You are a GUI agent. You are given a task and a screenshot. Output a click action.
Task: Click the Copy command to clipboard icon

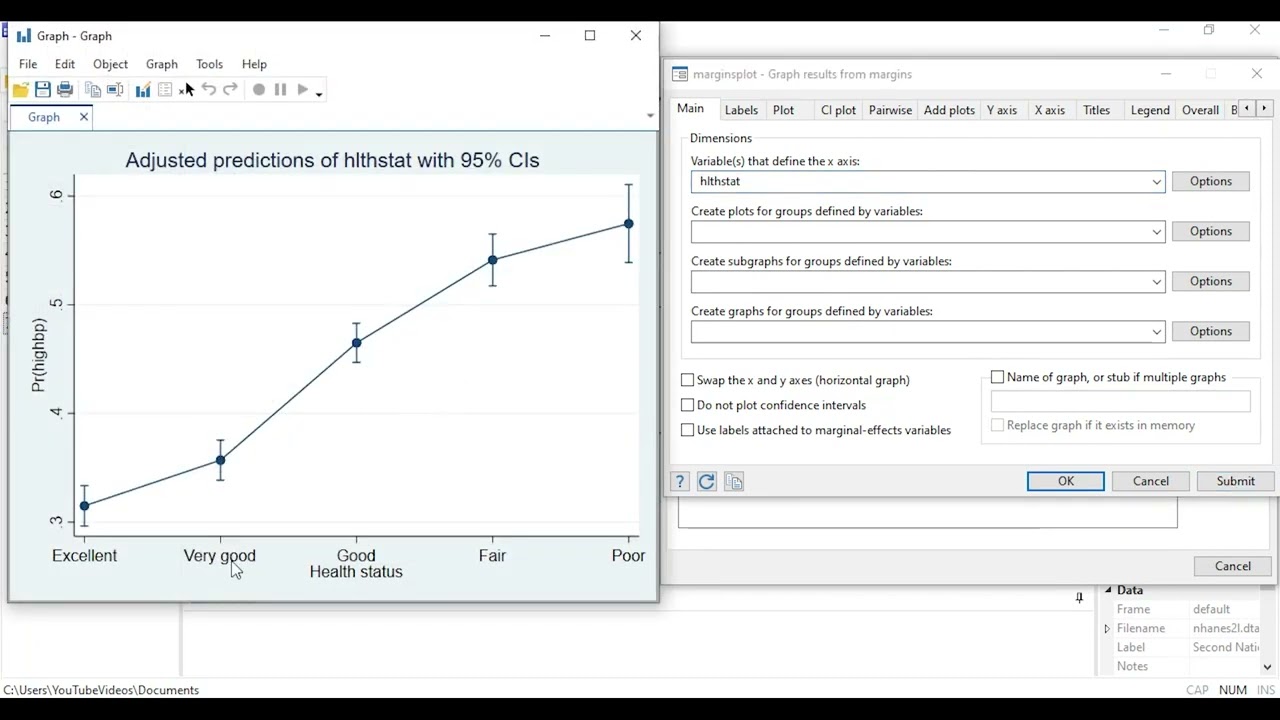click(x=734, y=482)
